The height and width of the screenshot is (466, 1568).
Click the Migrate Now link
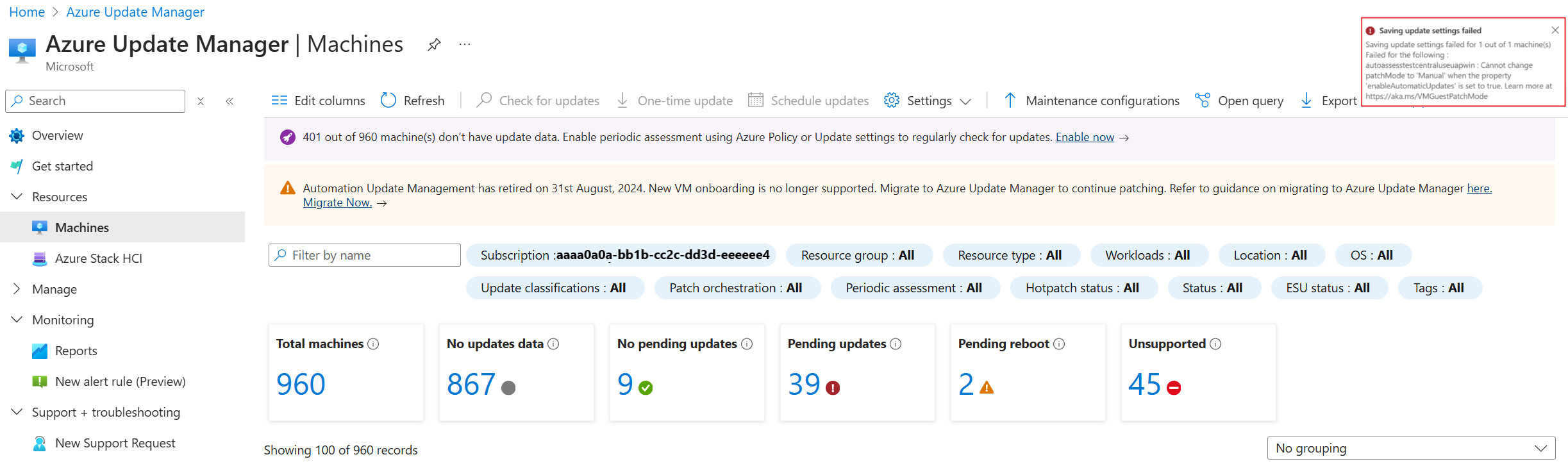pyautogui.click(x=337, y=203)
